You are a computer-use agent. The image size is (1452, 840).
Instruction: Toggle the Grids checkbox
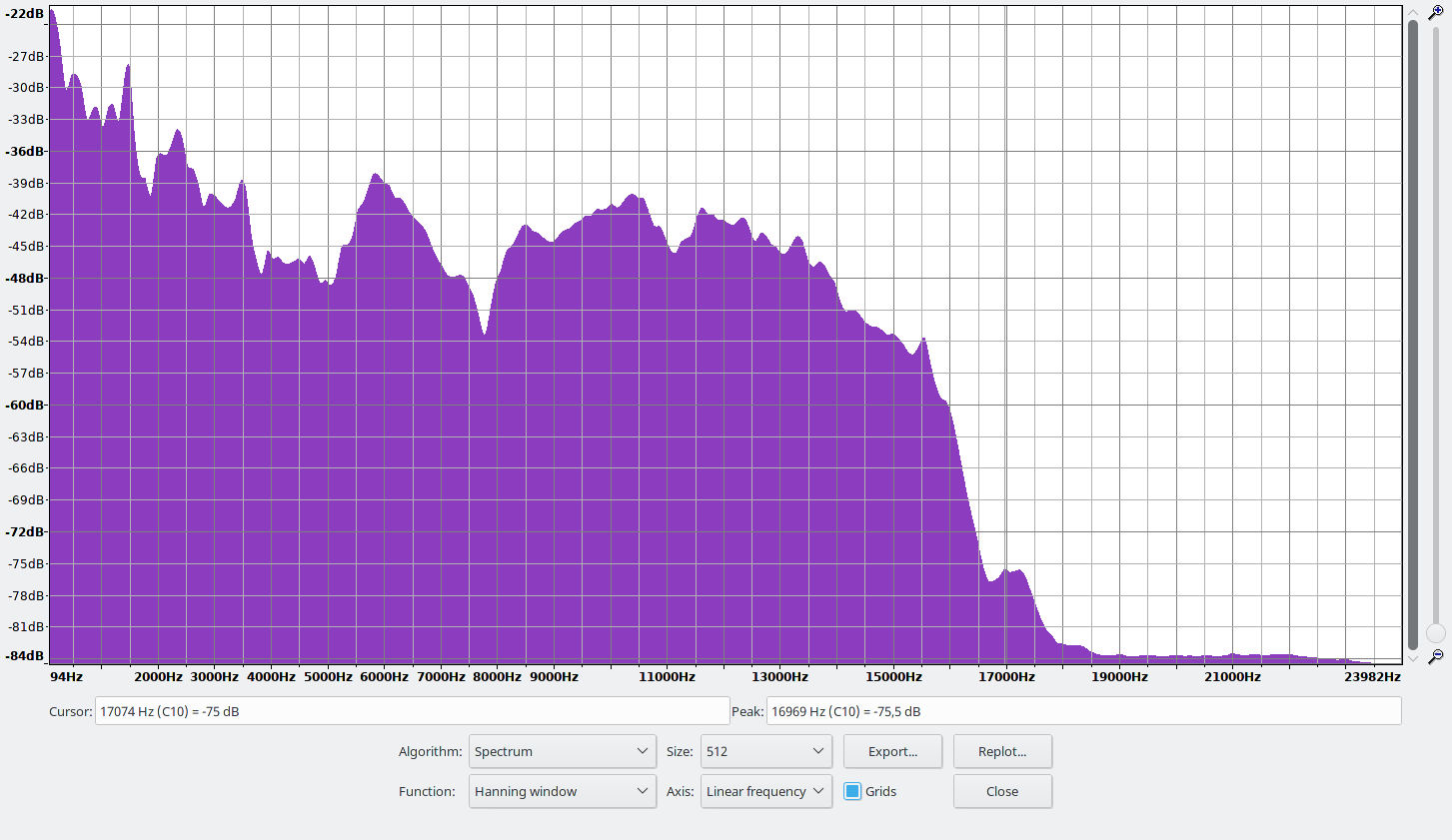[x=852, y=791]
